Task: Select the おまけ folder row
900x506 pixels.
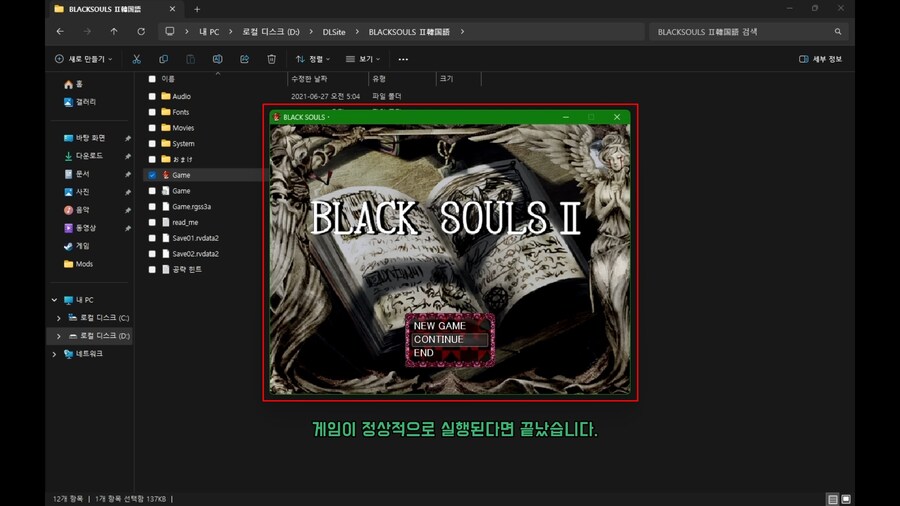Action: [x=177, y=159]
